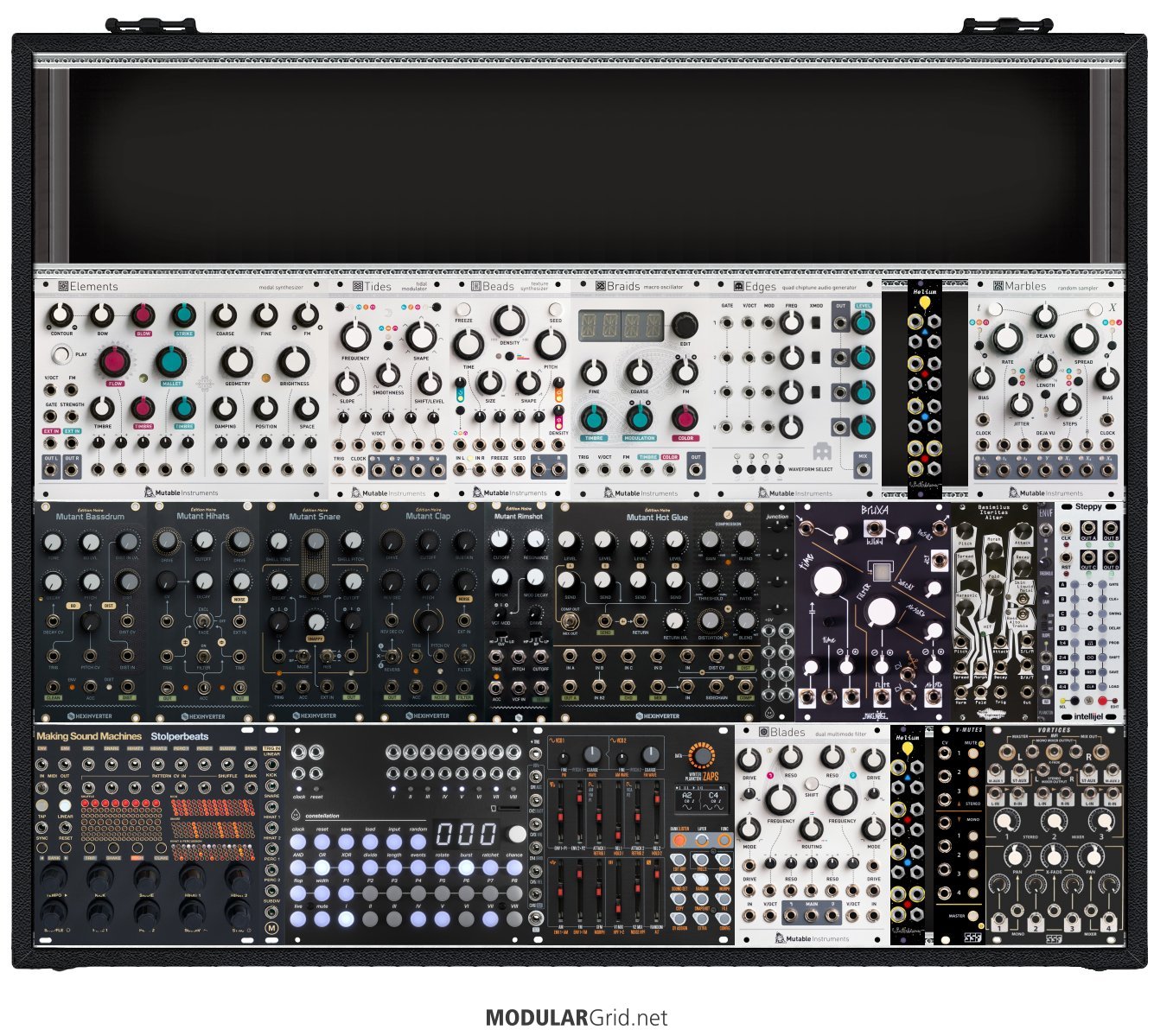Click the RATE knob on Marbles
1154x1036 pixels.
click(1007, 339)
